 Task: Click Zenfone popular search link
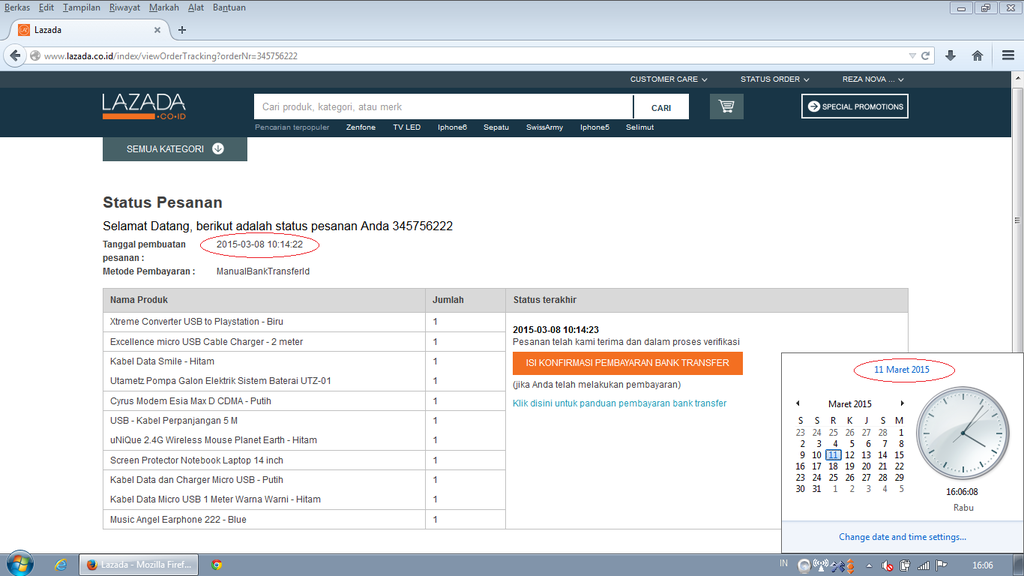pos(360,127)
